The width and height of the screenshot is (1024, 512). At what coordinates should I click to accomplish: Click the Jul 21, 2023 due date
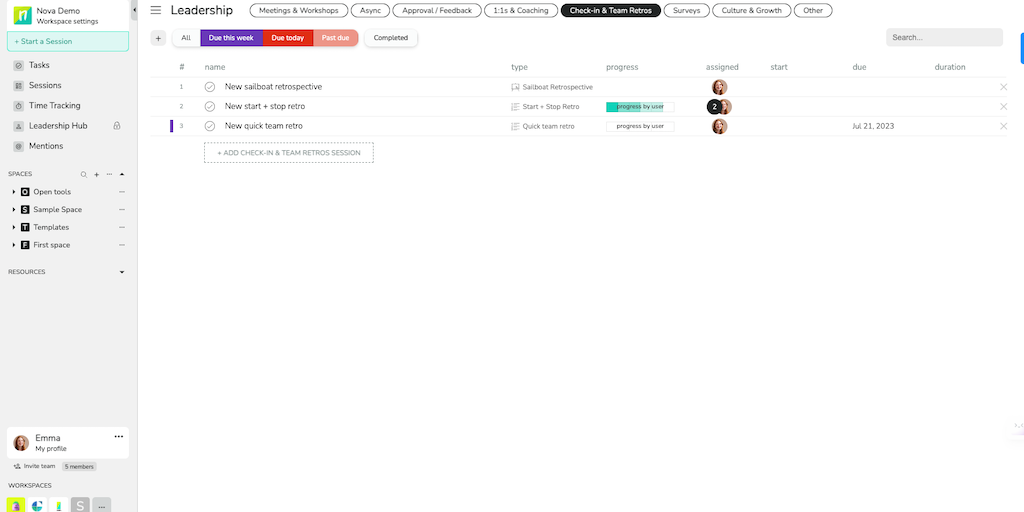pyautogui.click(x=873, y=126)
